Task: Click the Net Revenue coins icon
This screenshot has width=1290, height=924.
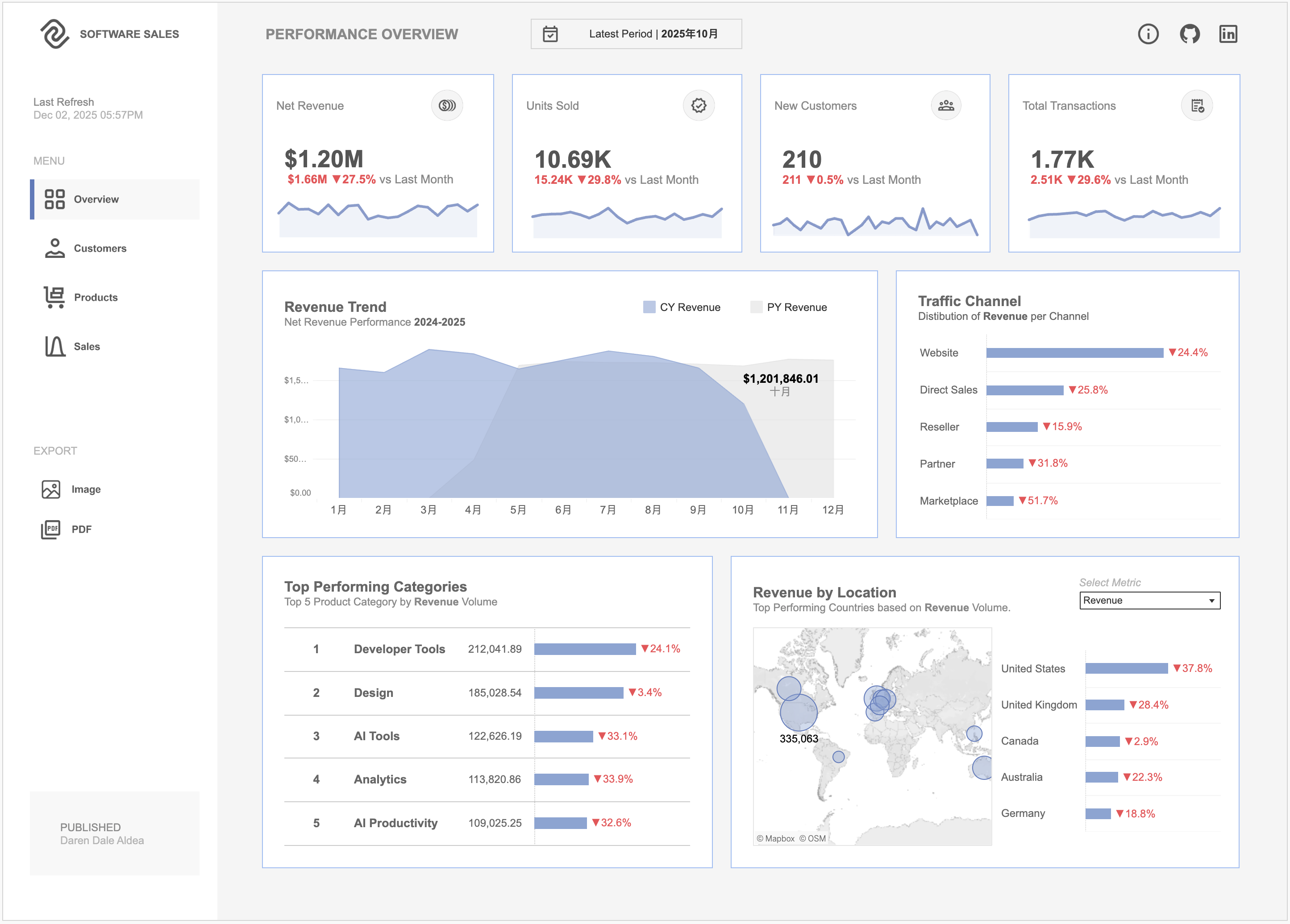Action: (447, 106)
